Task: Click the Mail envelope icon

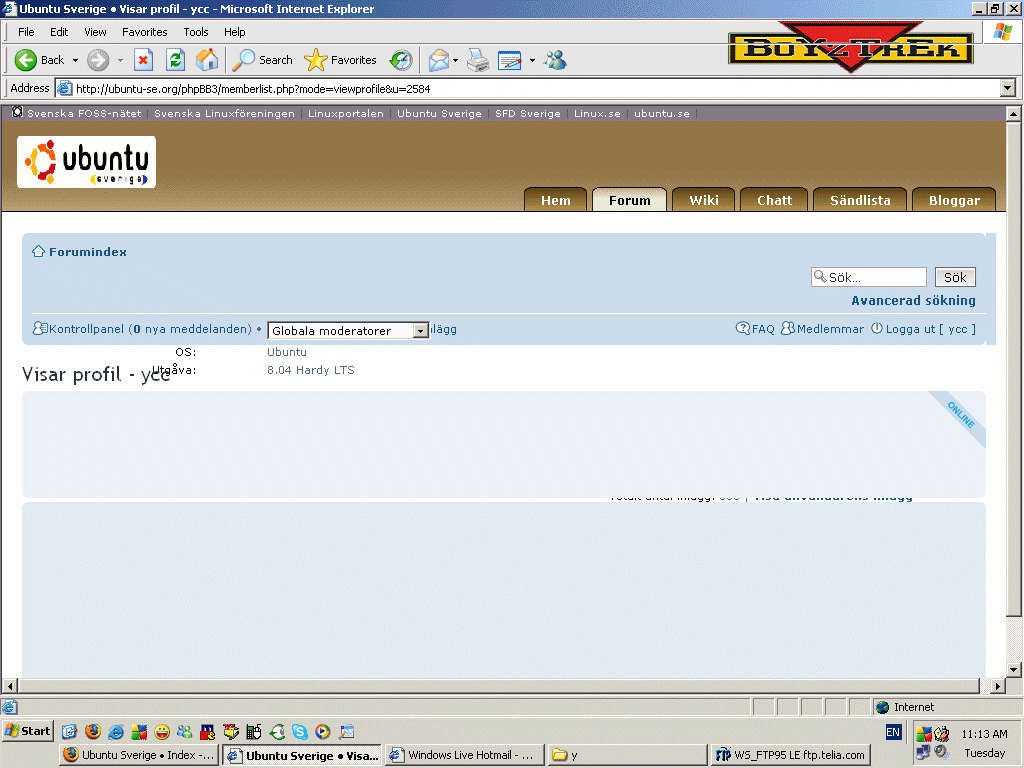Action: coord(438,60)
